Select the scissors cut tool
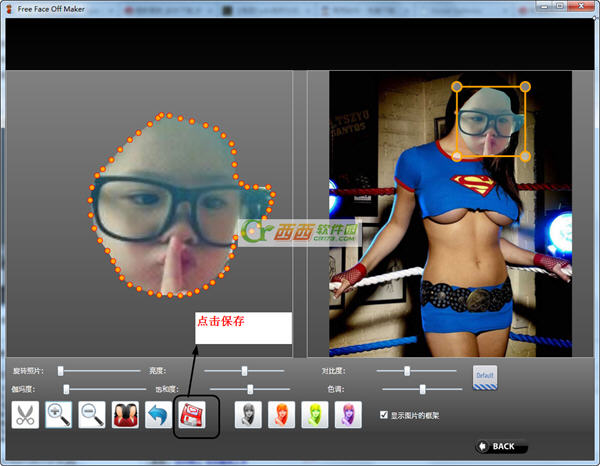This screenshot has width=600, height=466. 25,415
